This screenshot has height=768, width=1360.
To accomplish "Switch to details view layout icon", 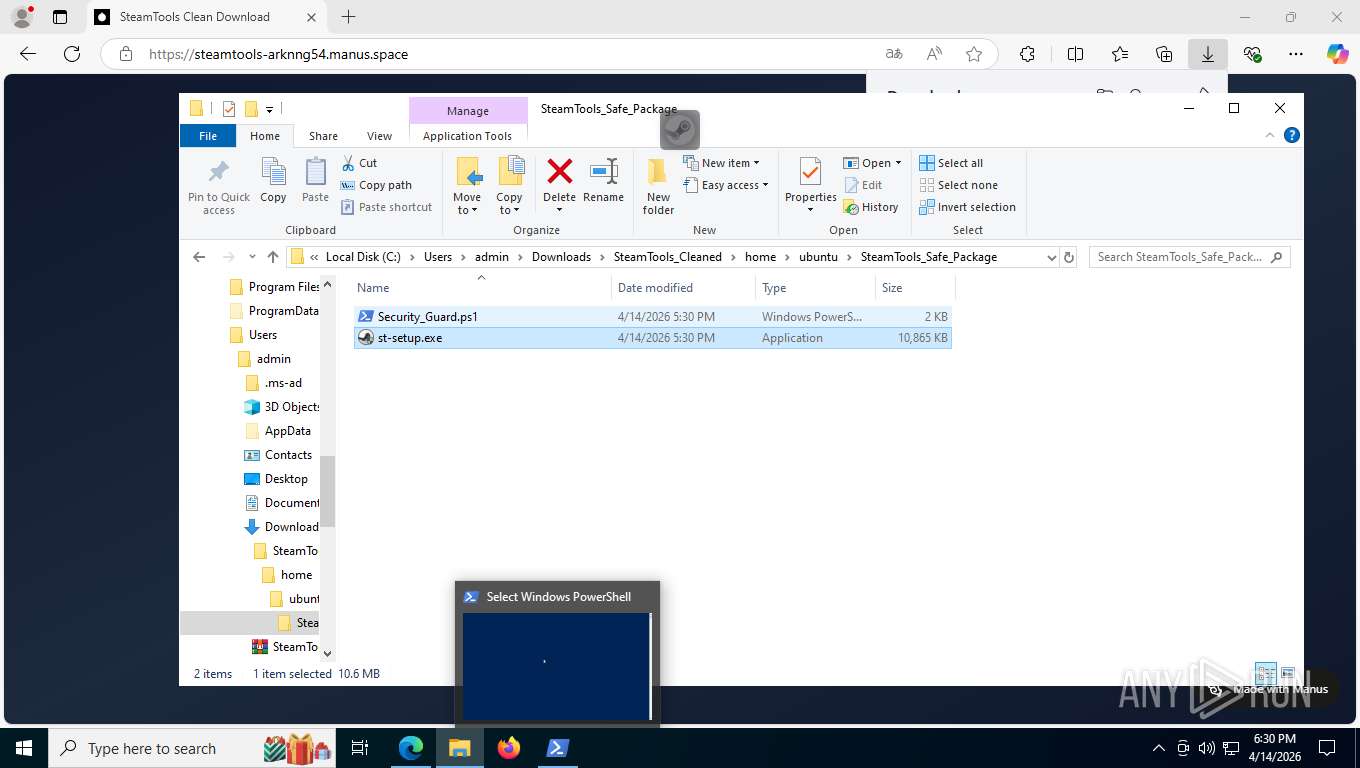I will [1265, 673].
